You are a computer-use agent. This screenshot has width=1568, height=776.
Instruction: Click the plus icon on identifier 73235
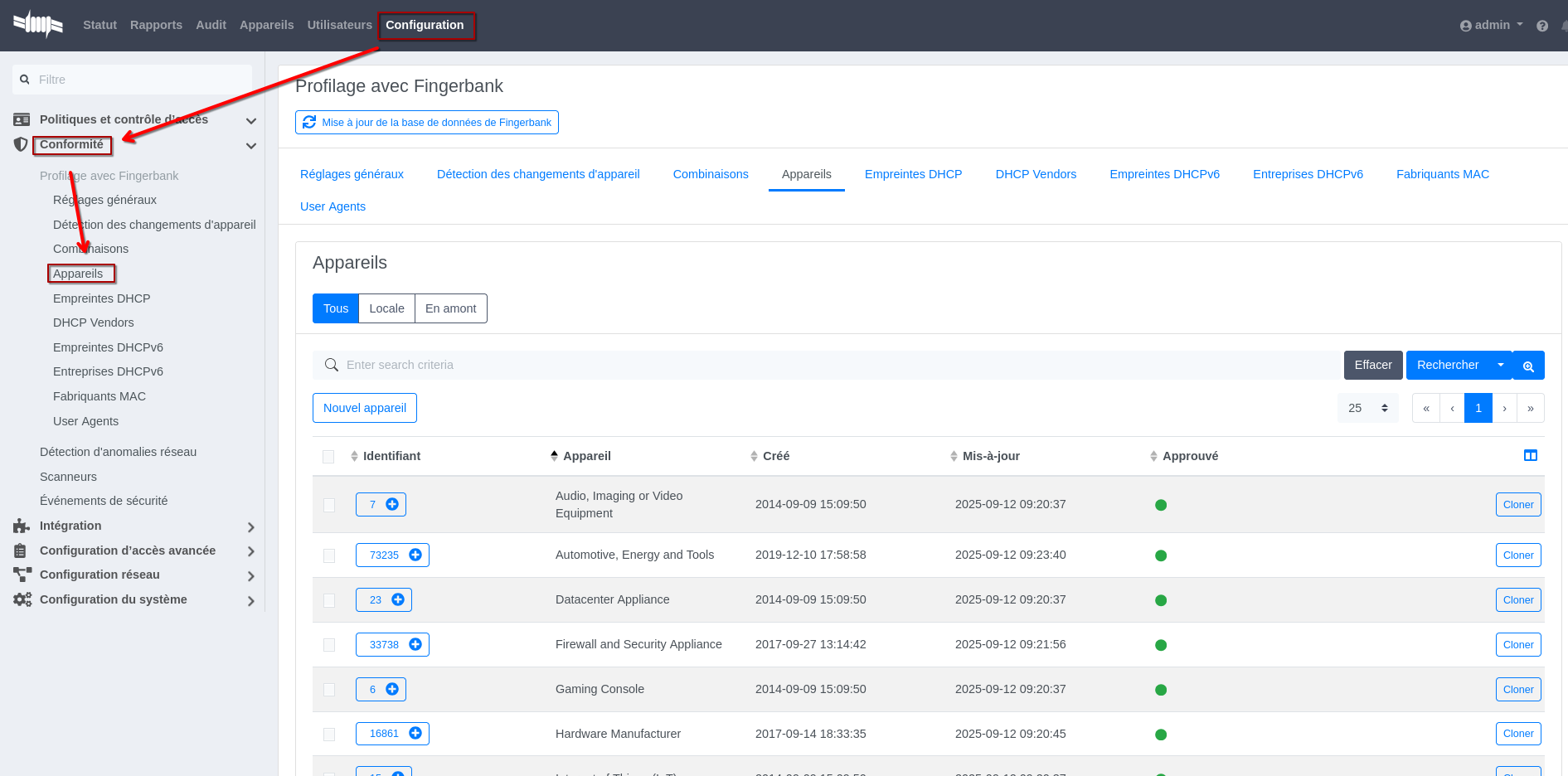pyautogui.click(x=415, y=555)
